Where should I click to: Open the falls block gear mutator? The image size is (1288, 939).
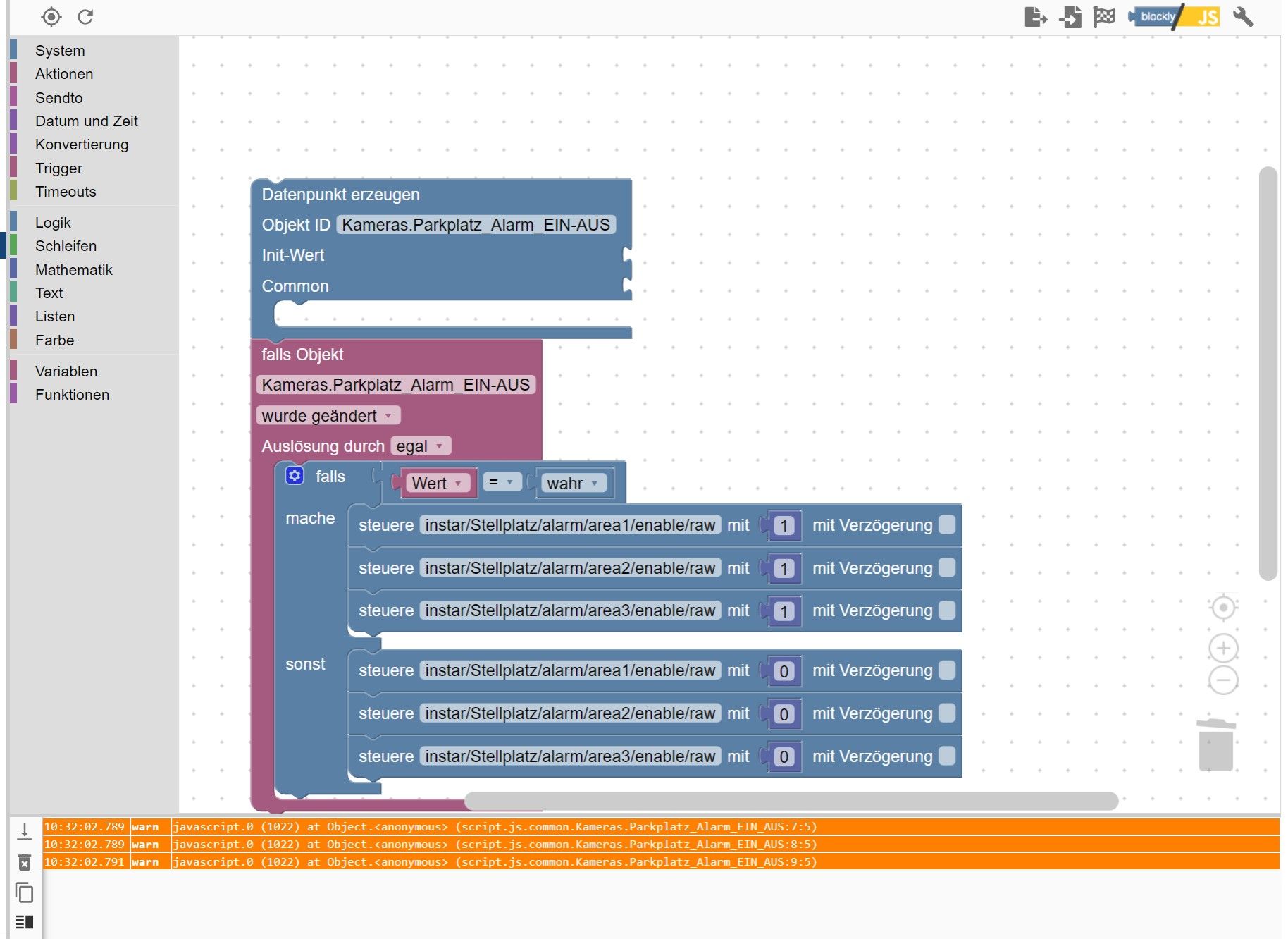[x=295, y=476]
